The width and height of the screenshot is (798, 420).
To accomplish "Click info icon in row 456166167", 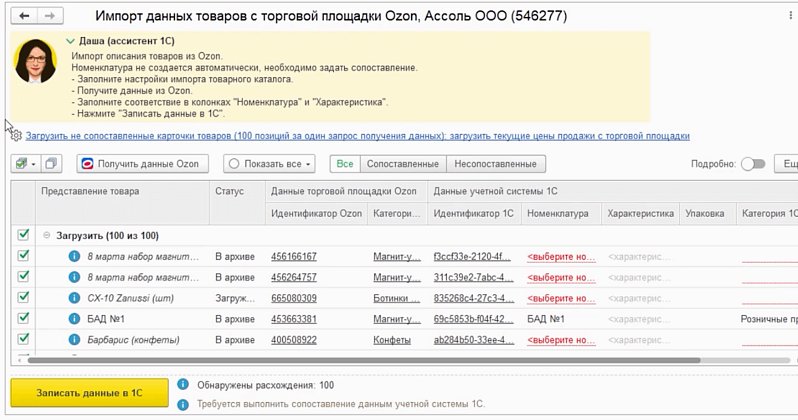I will pos(74,256).
